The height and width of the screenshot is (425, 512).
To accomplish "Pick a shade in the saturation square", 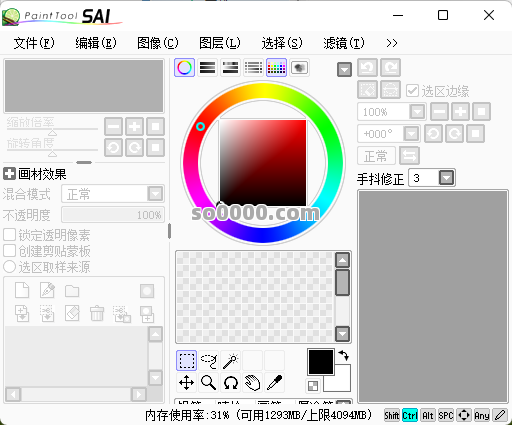I will click(x=263, y=163).
